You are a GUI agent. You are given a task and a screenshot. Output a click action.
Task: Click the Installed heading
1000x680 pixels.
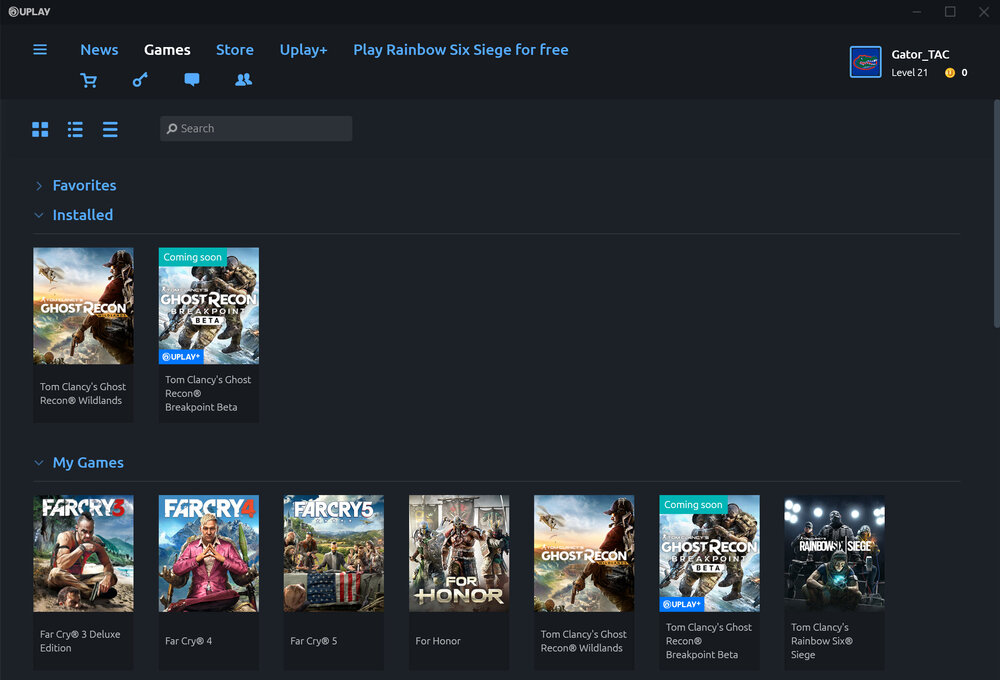click(83, 215)
